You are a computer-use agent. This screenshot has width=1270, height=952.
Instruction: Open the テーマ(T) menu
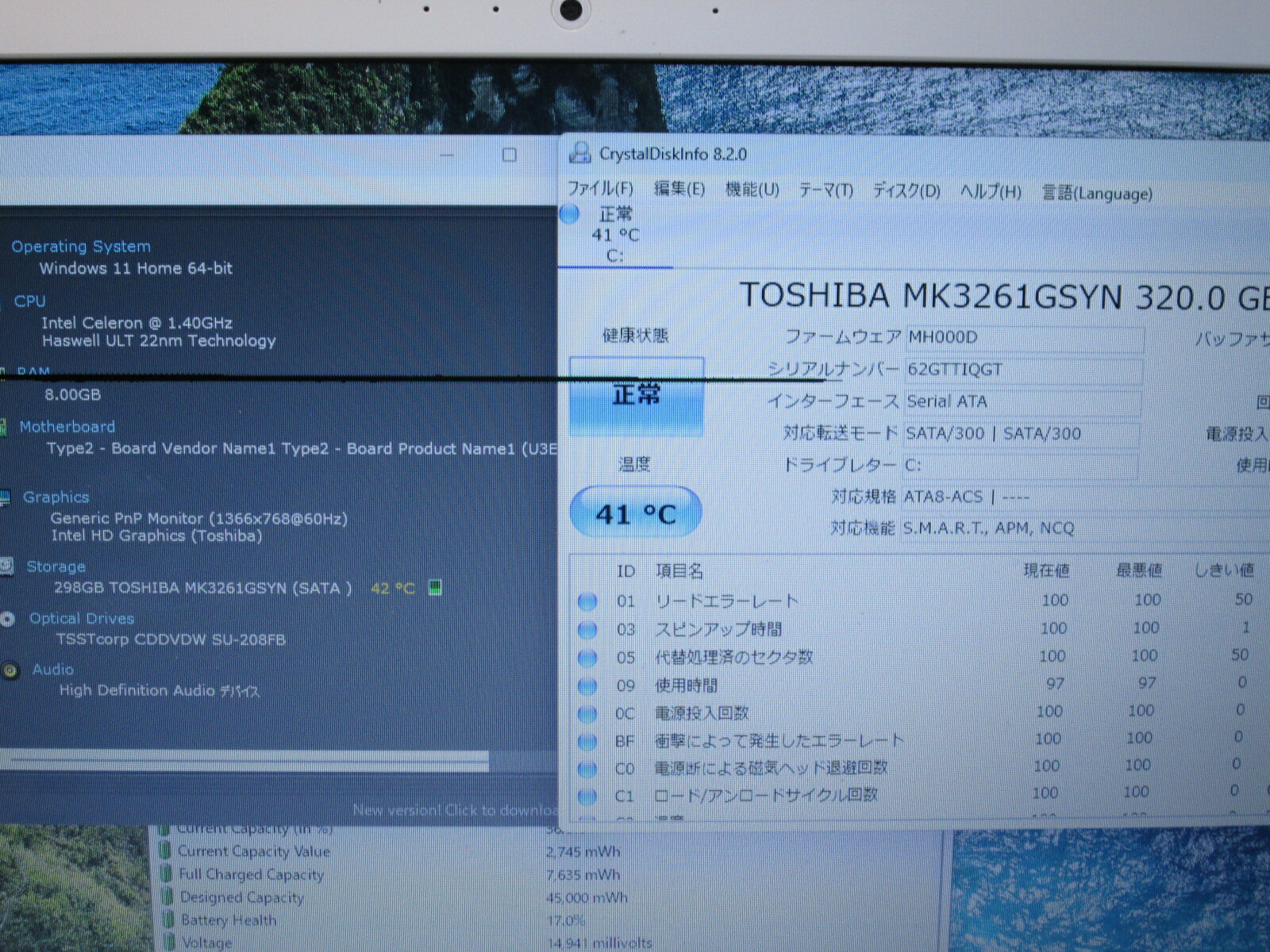pos(825,190)
